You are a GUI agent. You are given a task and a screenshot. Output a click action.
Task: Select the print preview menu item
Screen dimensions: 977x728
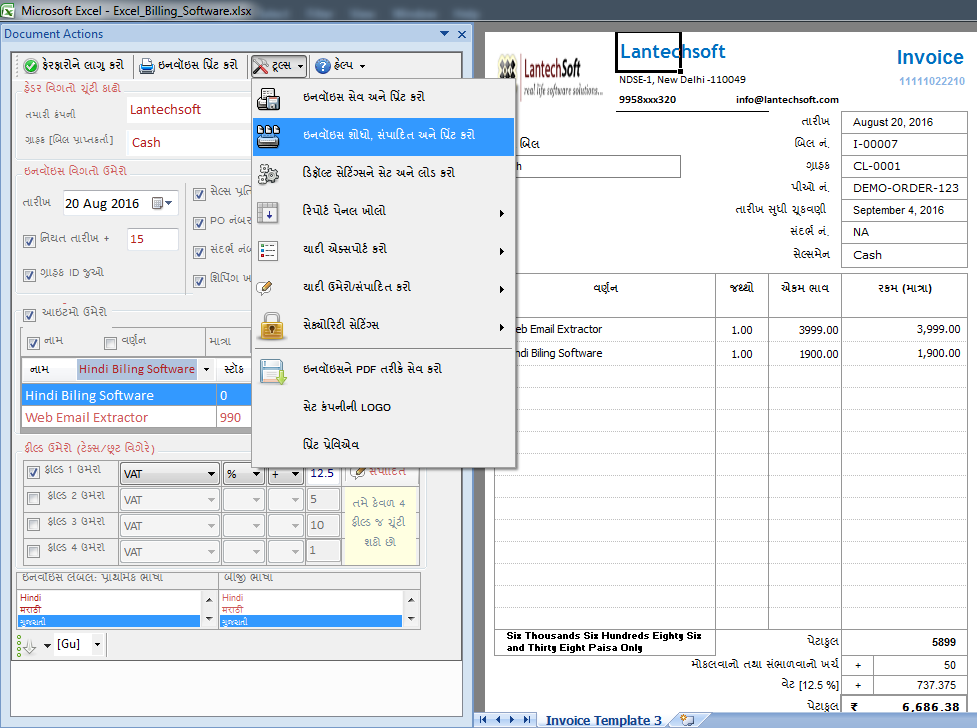click(x=383, y=445)
